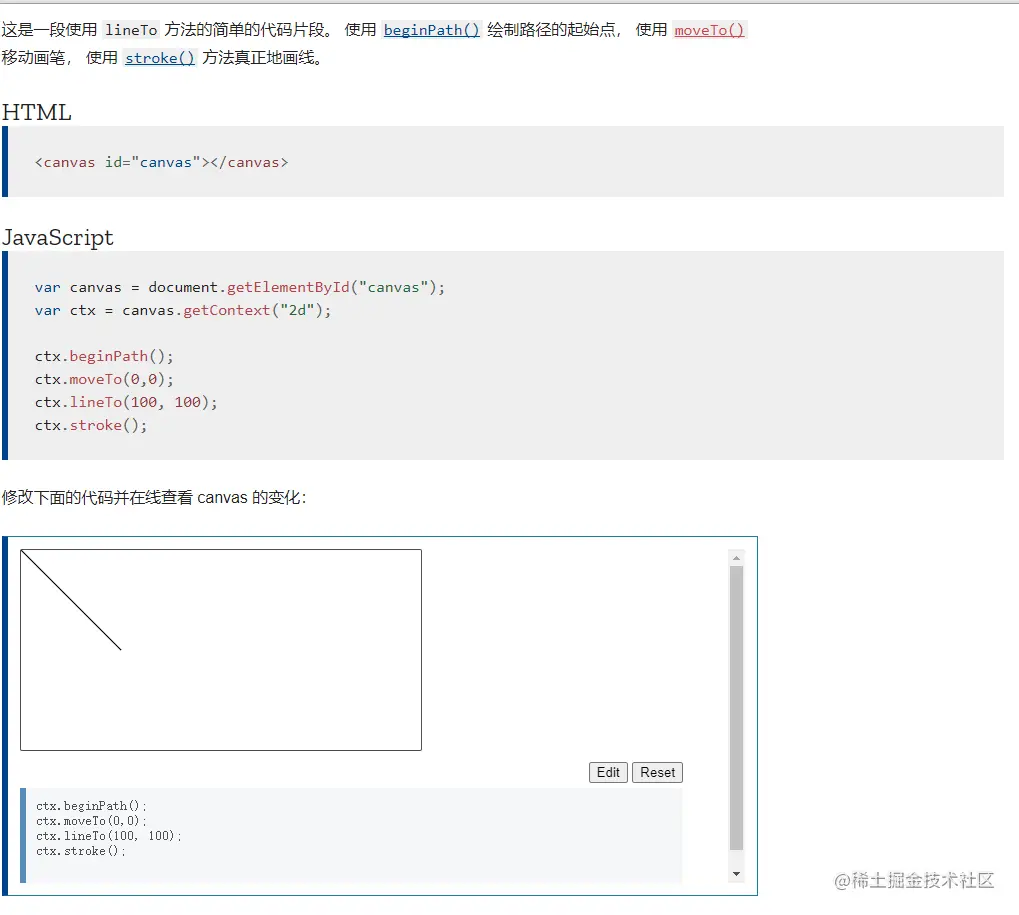The image size is (1019, 915).
Task: Click the JavaScript section heading
Action: [x=58, y=237]
